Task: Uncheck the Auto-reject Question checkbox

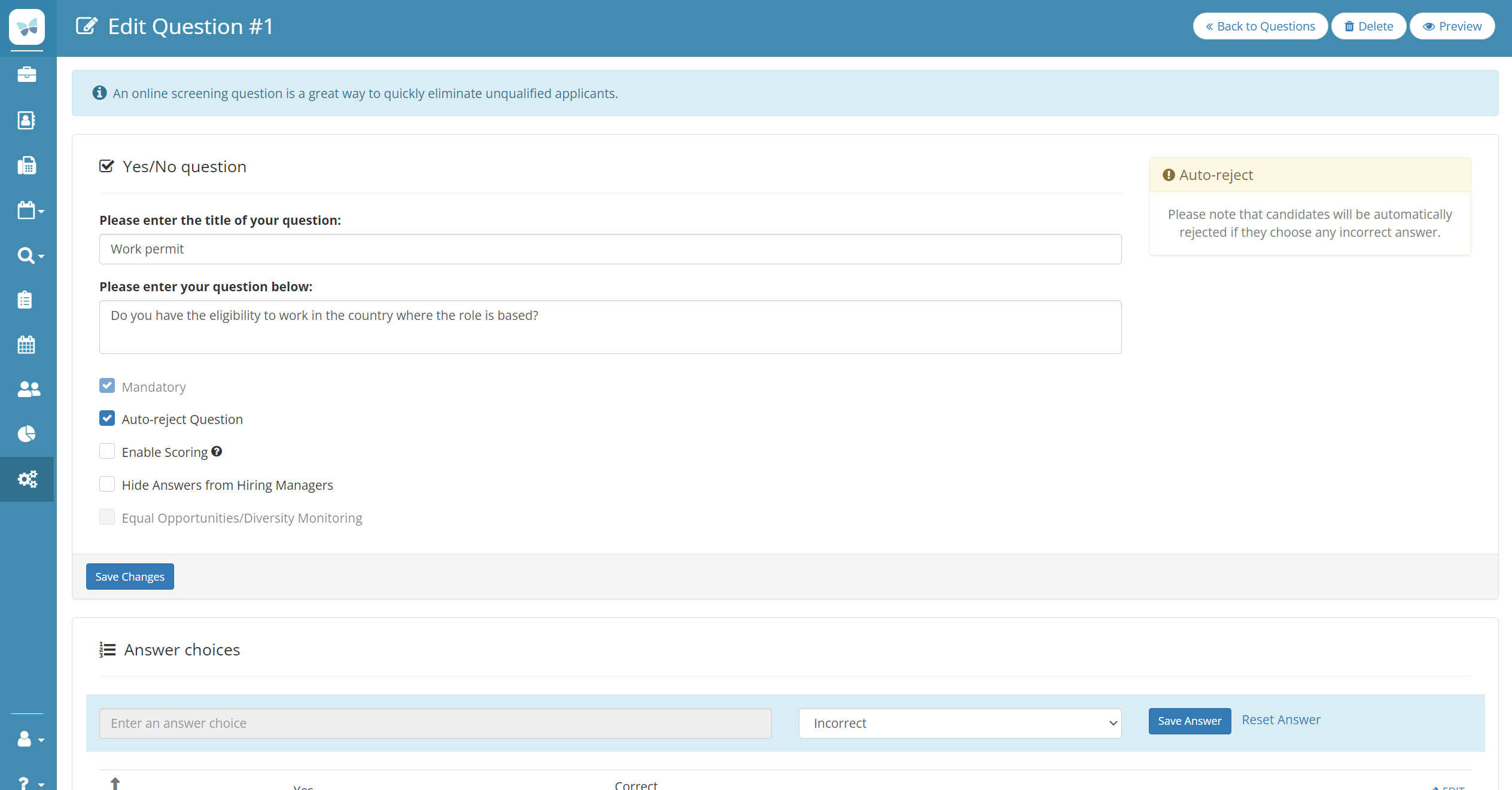Action: 107,419
